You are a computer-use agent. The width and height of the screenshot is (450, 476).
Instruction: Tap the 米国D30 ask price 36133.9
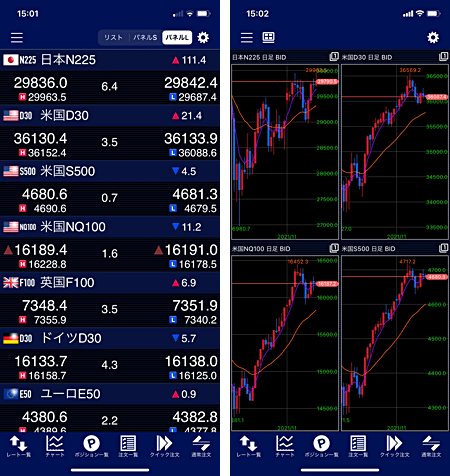[191, 139]
